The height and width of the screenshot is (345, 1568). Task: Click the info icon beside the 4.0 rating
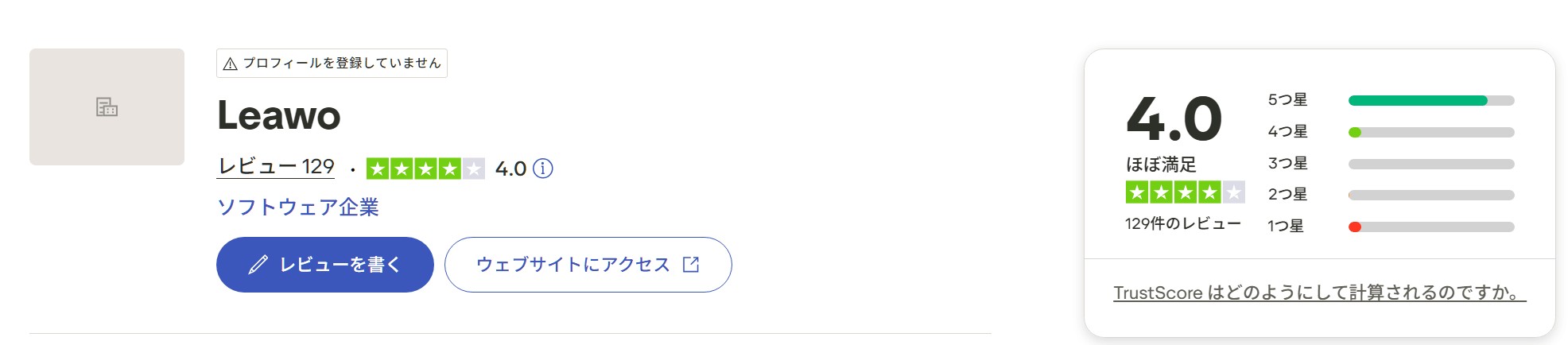point(543,169)
